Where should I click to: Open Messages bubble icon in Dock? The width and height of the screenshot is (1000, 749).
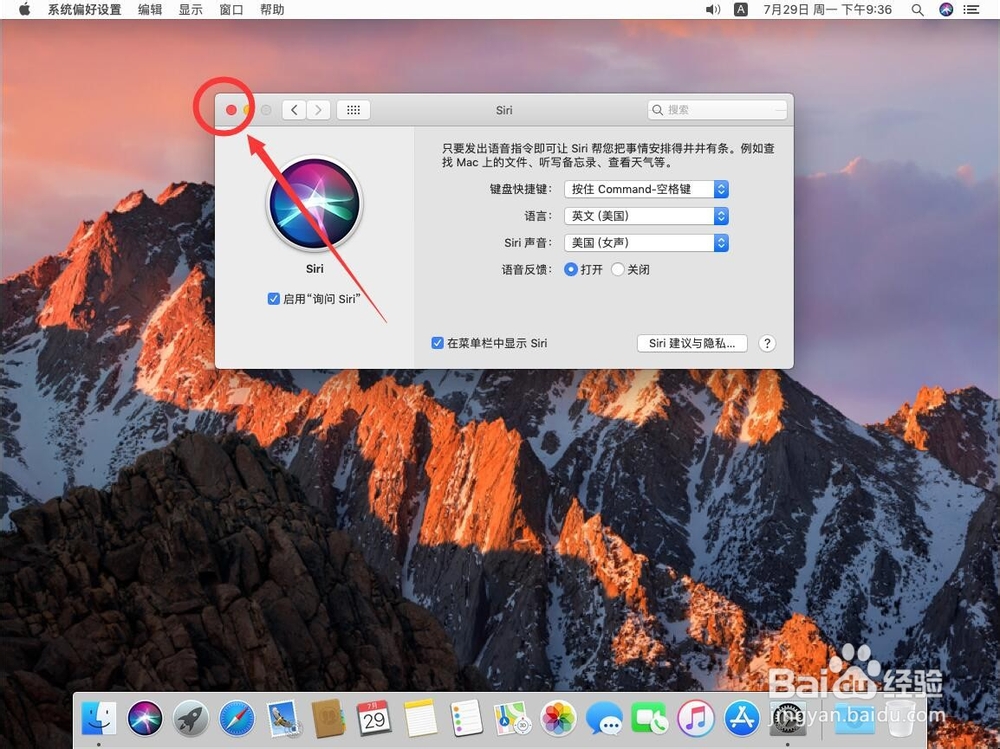point(604,718)
